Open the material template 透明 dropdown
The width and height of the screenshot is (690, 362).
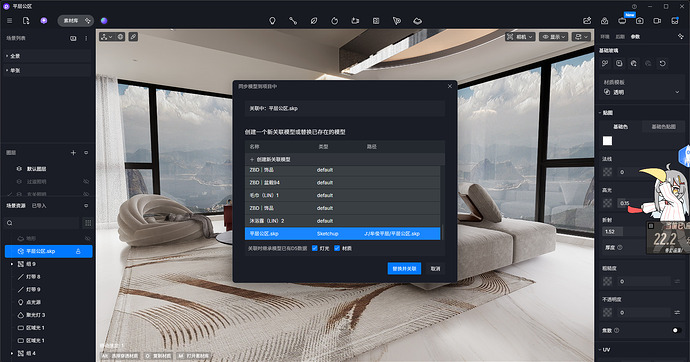pos(642,92)
